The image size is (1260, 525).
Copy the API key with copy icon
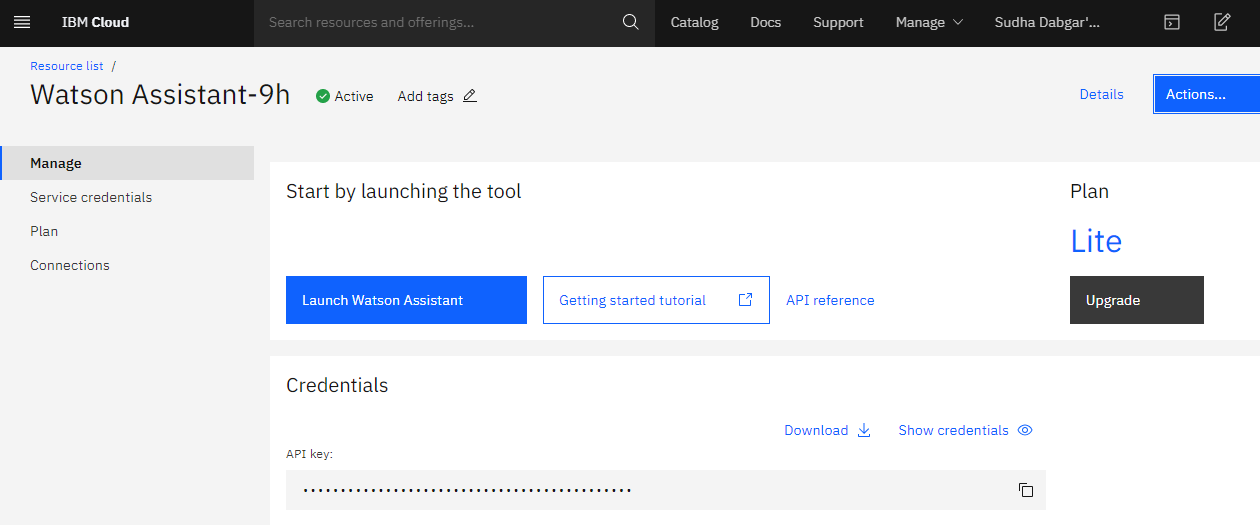click(1025, 490)
